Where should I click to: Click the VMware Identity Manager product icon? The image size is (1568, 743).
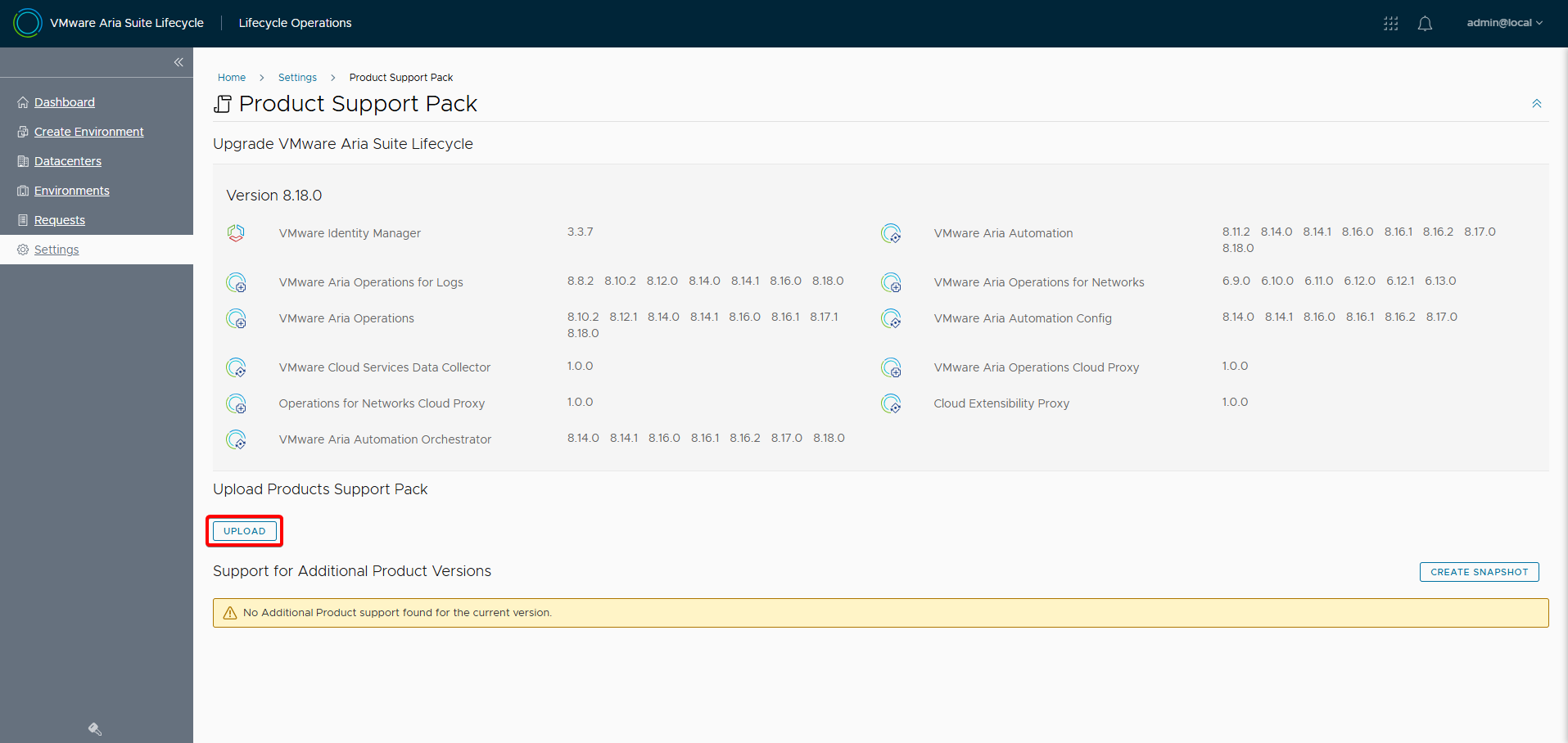pyautogui.click(x=236, y=233)
